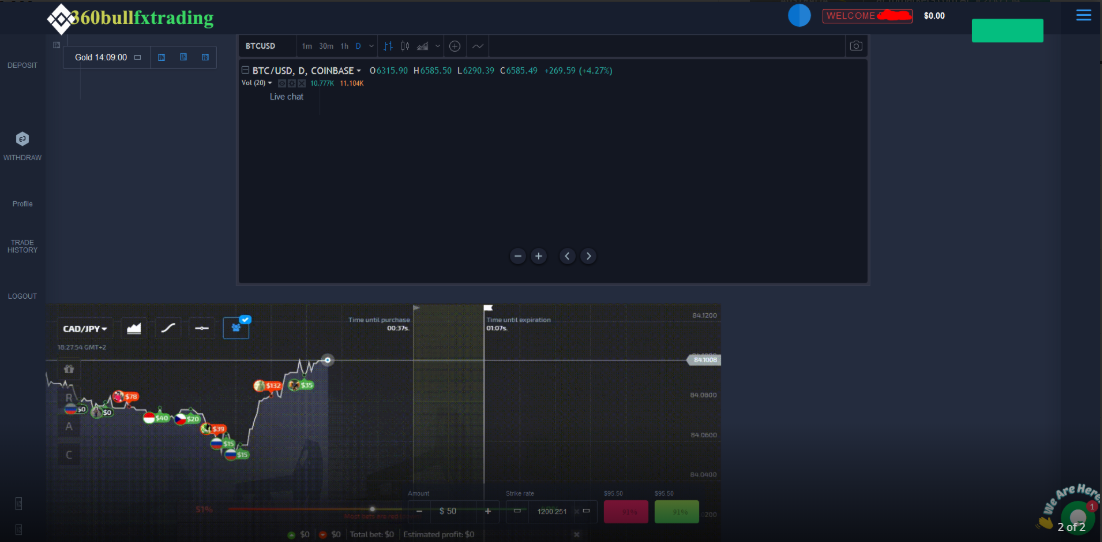Image resolution: width=1102 pixels, height=542 pixels.
Task: Open the CAD/JPY asset dropdown
Action: 85,328
